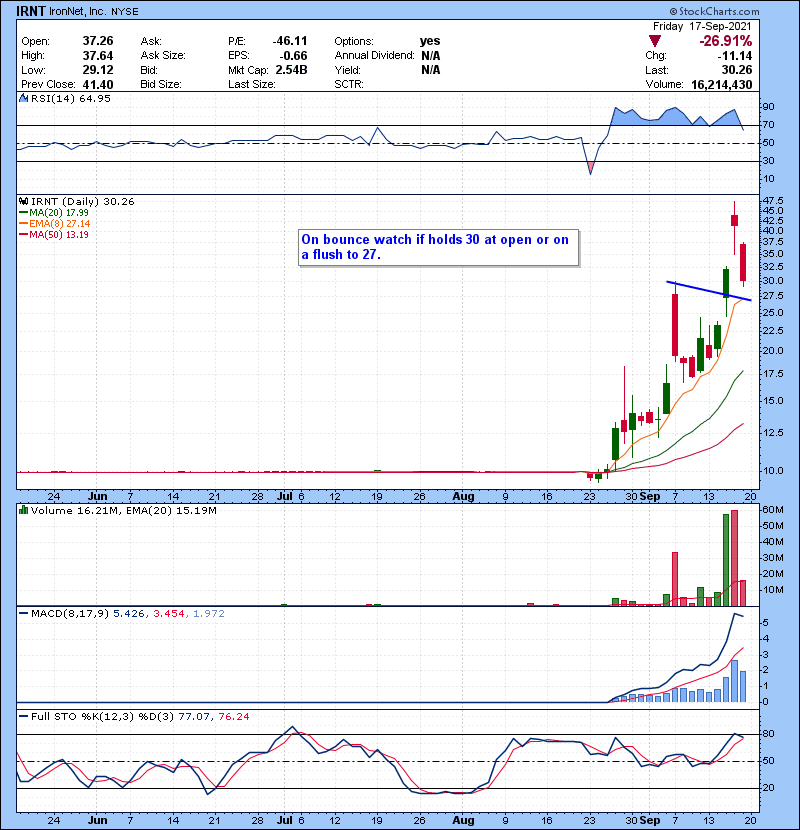Click the Options value yes
800x830 pixels.
[x=430, y=41]
